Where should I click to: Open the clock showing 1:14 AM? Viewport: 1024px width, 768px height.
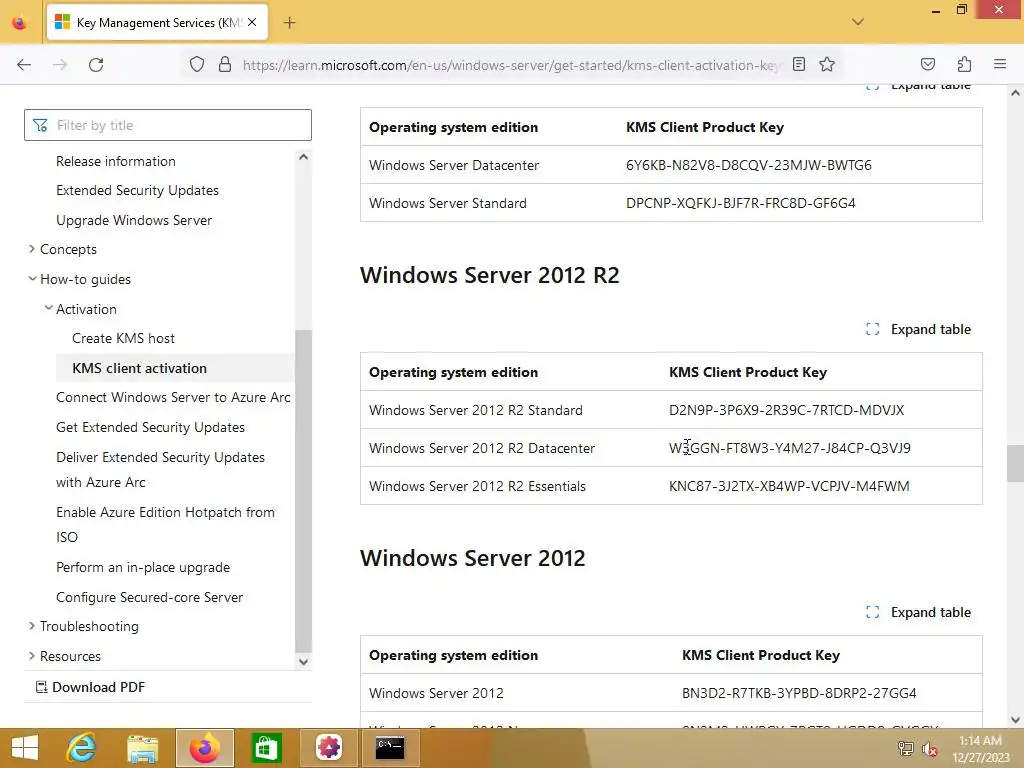pos(980,748)
